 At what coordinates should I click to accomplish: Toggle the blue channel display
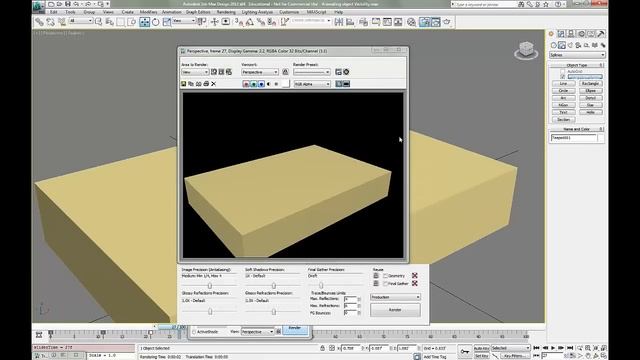click(x=261, y=84)
